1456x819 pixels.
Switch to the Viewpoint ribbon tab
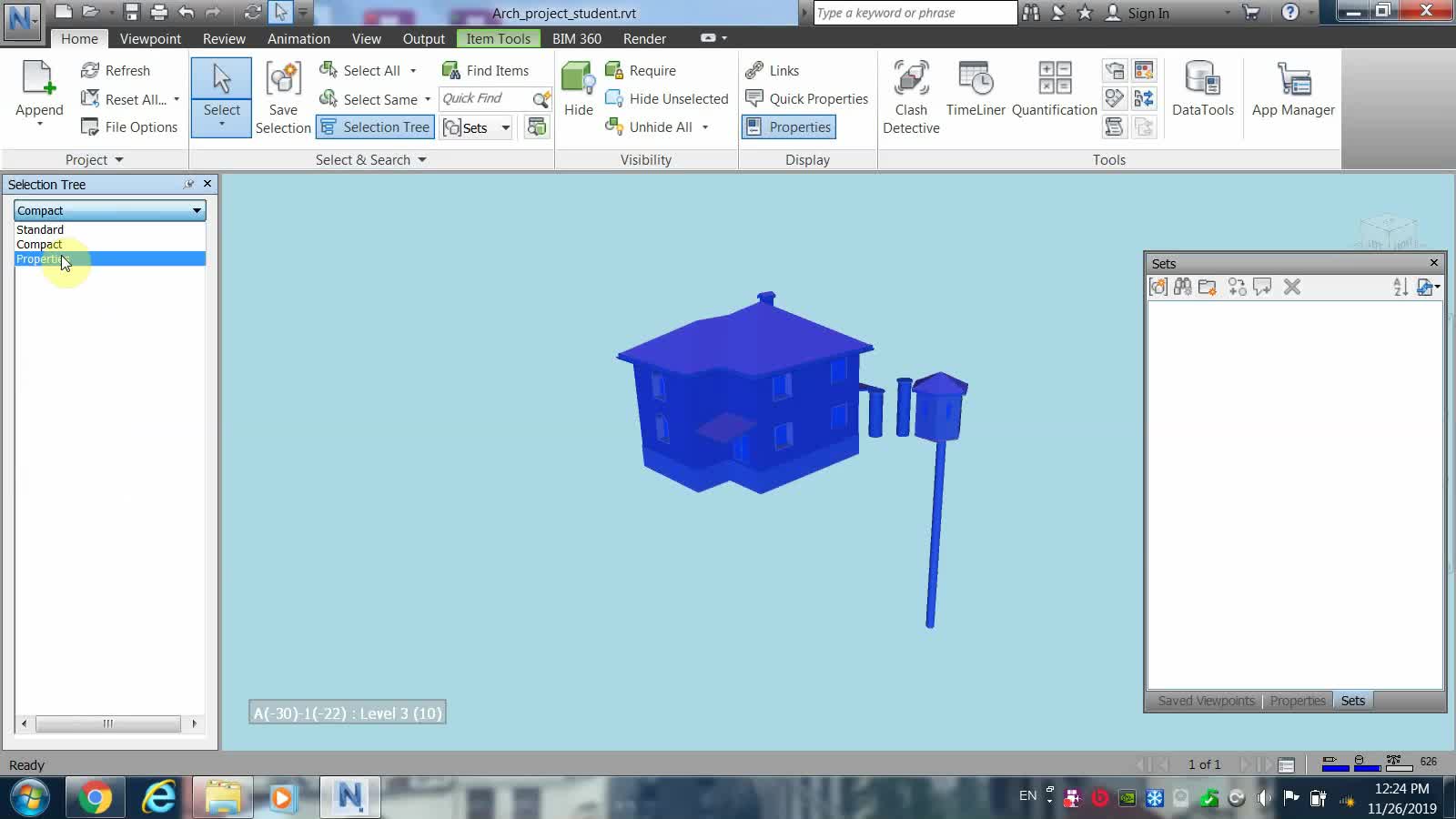coord(150,38)
